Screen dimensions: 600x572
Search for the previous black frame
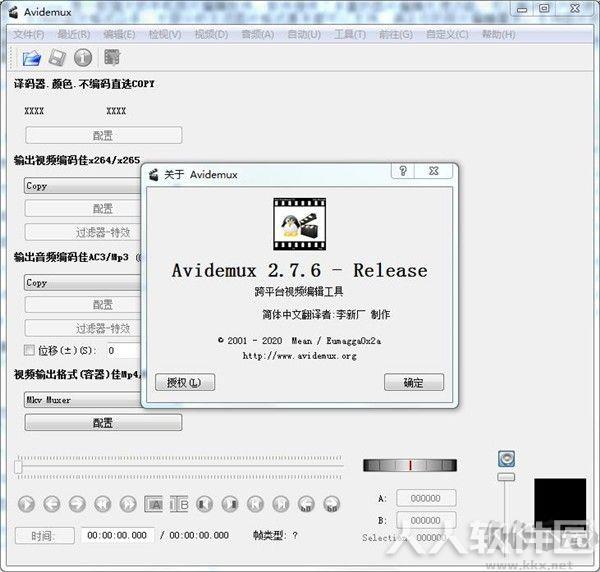204,504
